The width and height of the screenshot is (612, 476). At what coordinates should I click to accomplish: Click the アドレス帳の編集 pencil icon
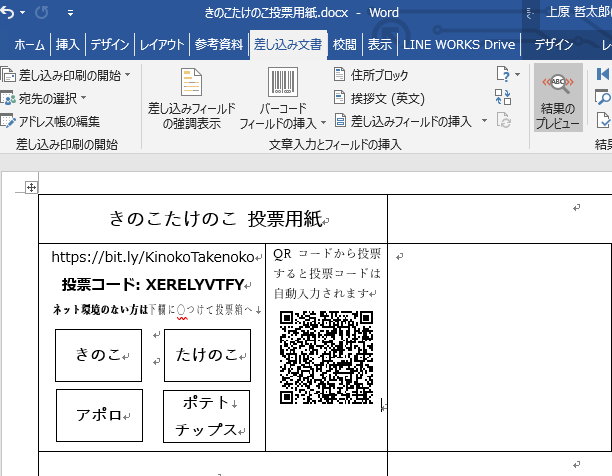click(8, 121)
